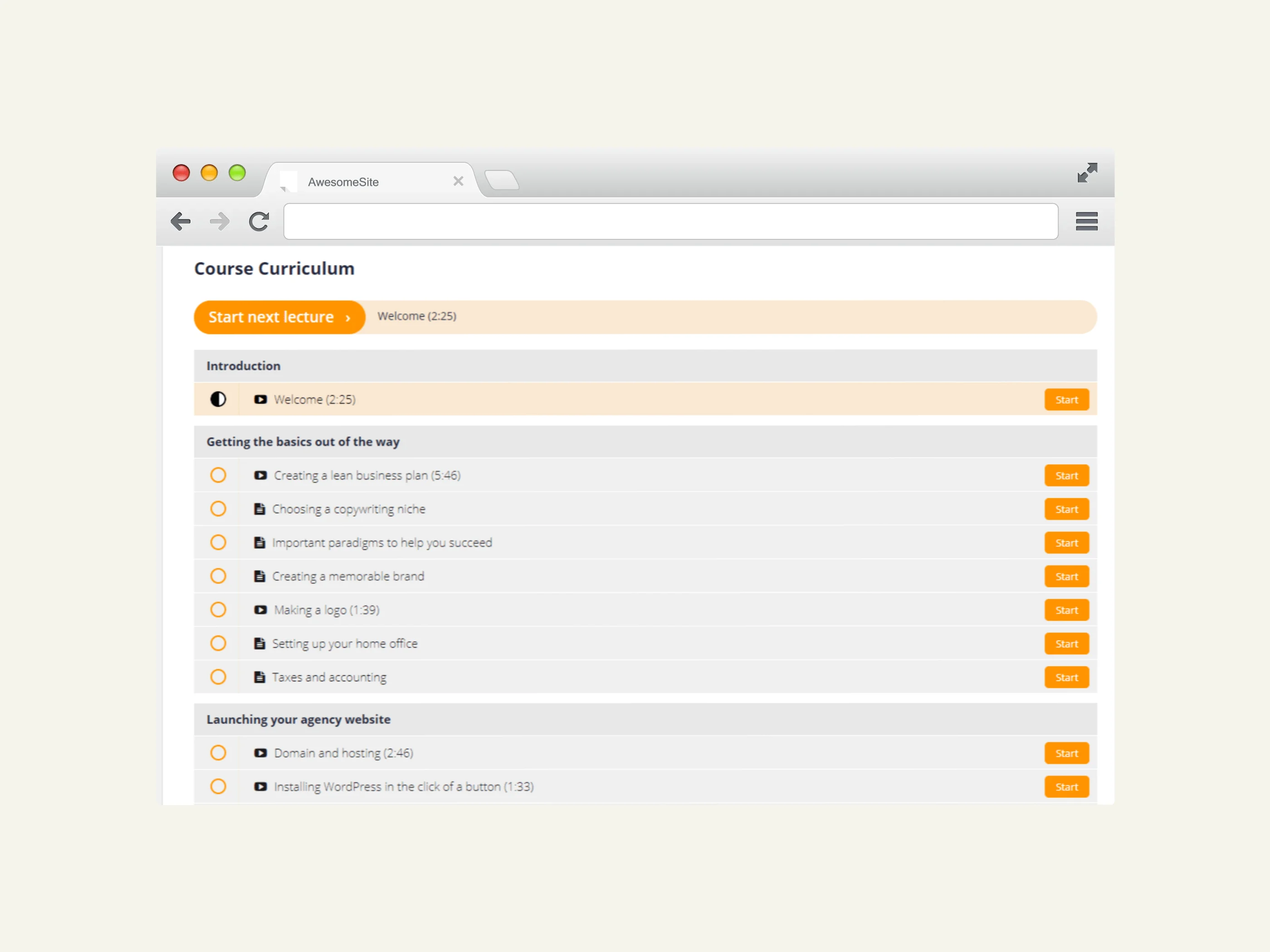Screen dimensions: 1270x952
Task: Toggle the half-filled progress circle for Welcome
Action: point(218,399)
